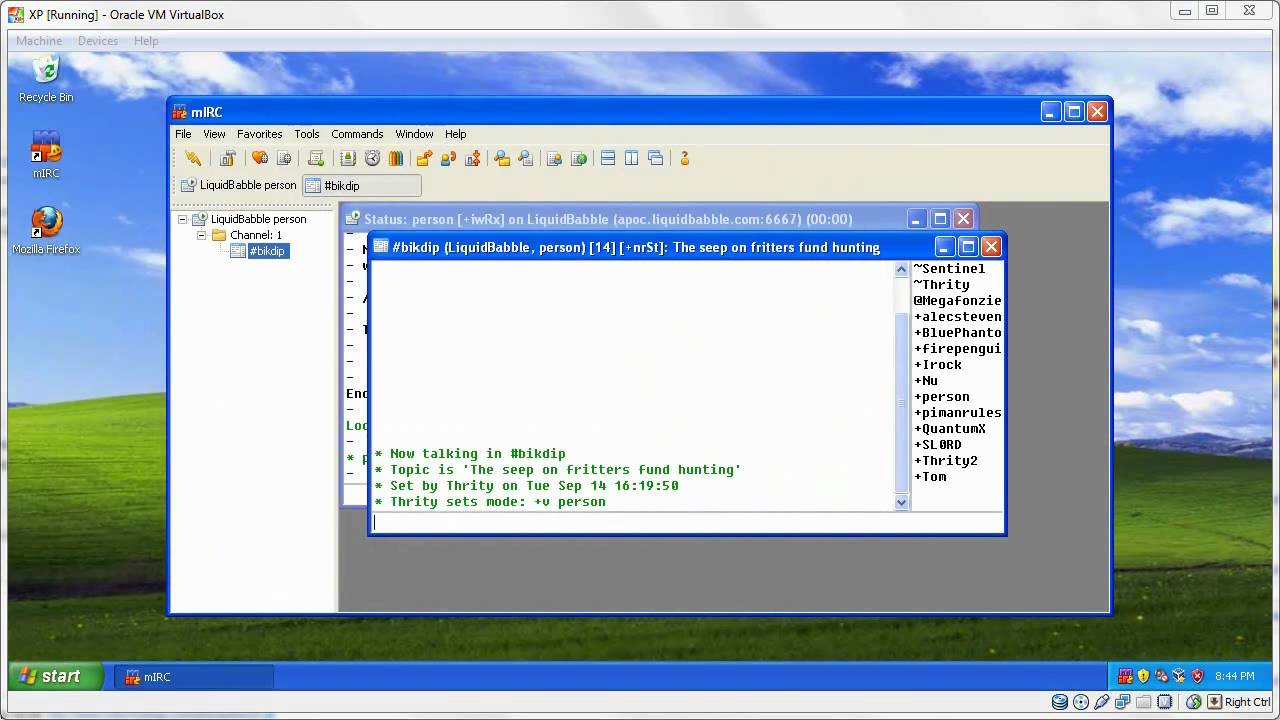Image resolution: width=1280 pixels, height=720 pixels.
Task: Click the mIRC icon in system tray
Action: pos(1126,676)
